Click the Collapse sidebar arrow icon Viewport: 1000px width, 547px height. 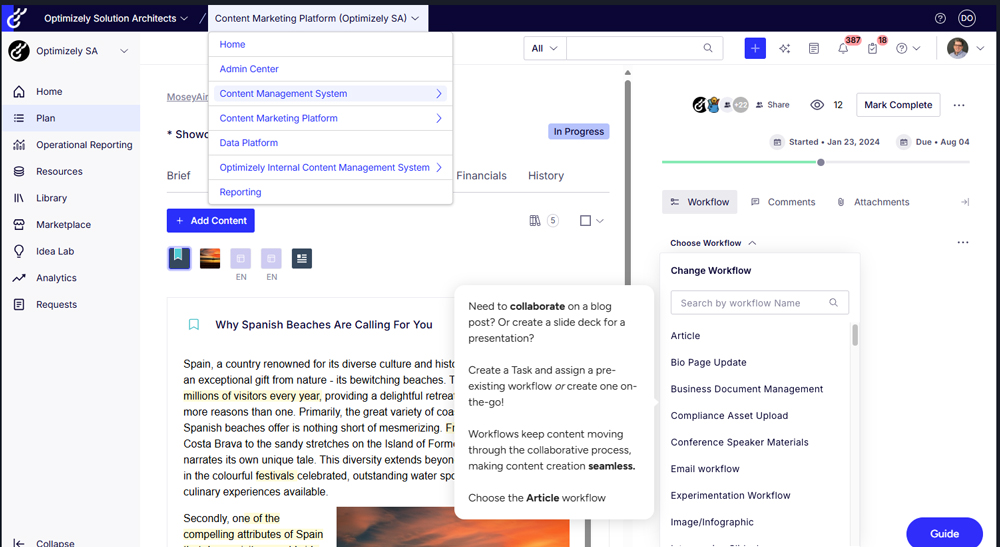(x=19, y=543)
